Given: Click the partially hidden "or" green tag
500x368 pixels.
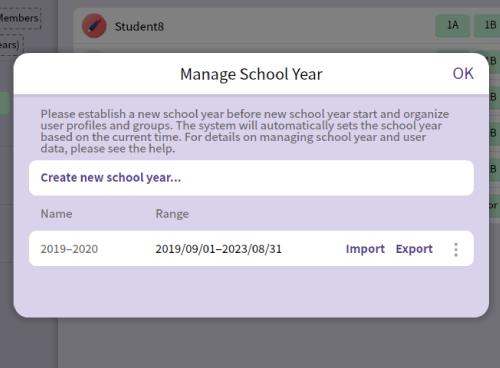Looking at the screenshot, I should (494, 205).
